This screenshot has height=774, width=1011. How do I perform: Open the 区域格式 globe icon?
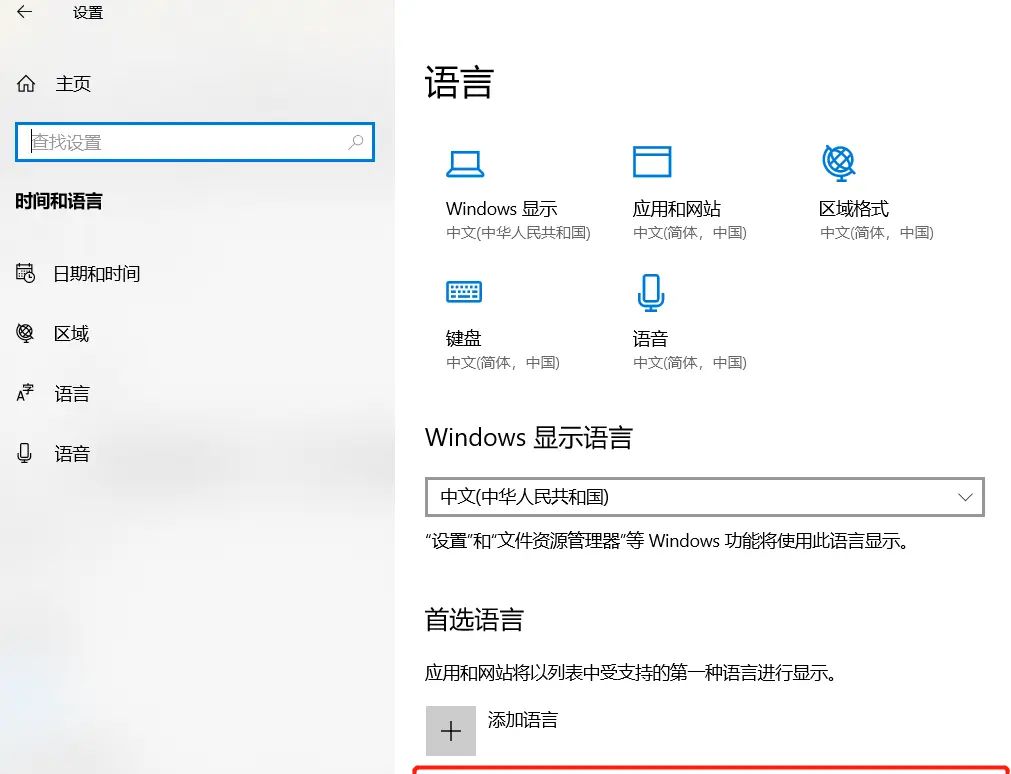pos(838,162)
